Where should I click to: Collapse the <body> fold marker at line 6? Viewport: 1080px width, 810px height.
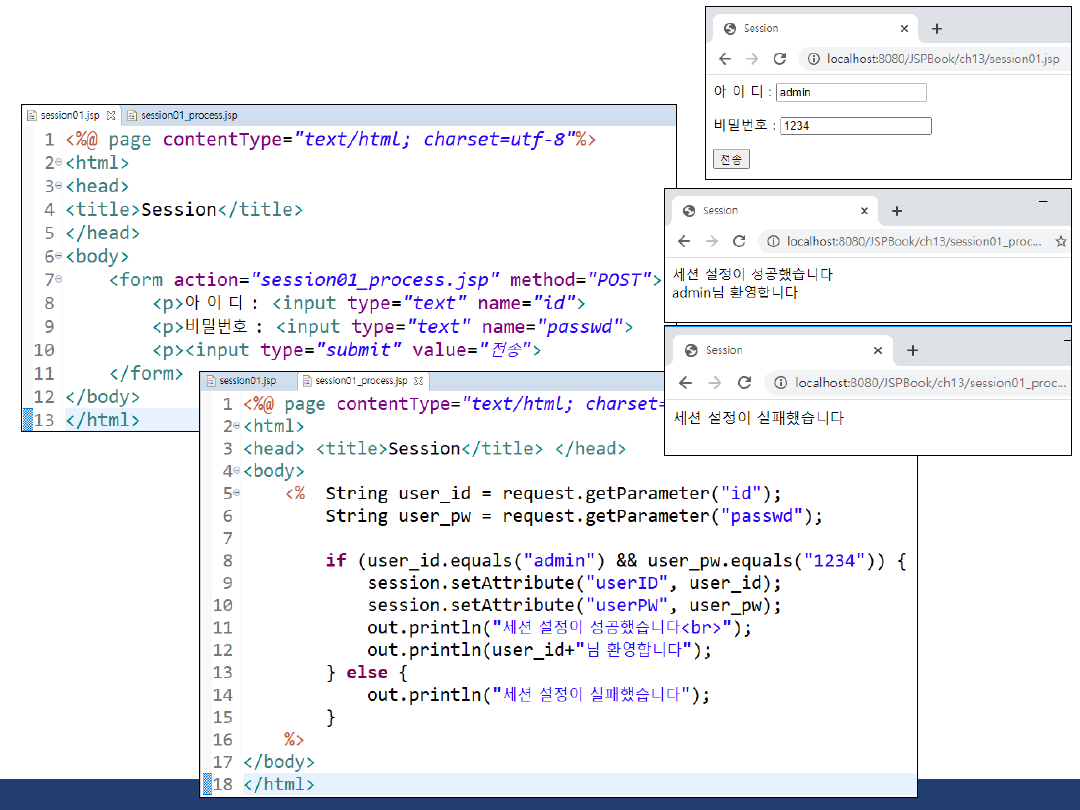[x=60, y=256]
